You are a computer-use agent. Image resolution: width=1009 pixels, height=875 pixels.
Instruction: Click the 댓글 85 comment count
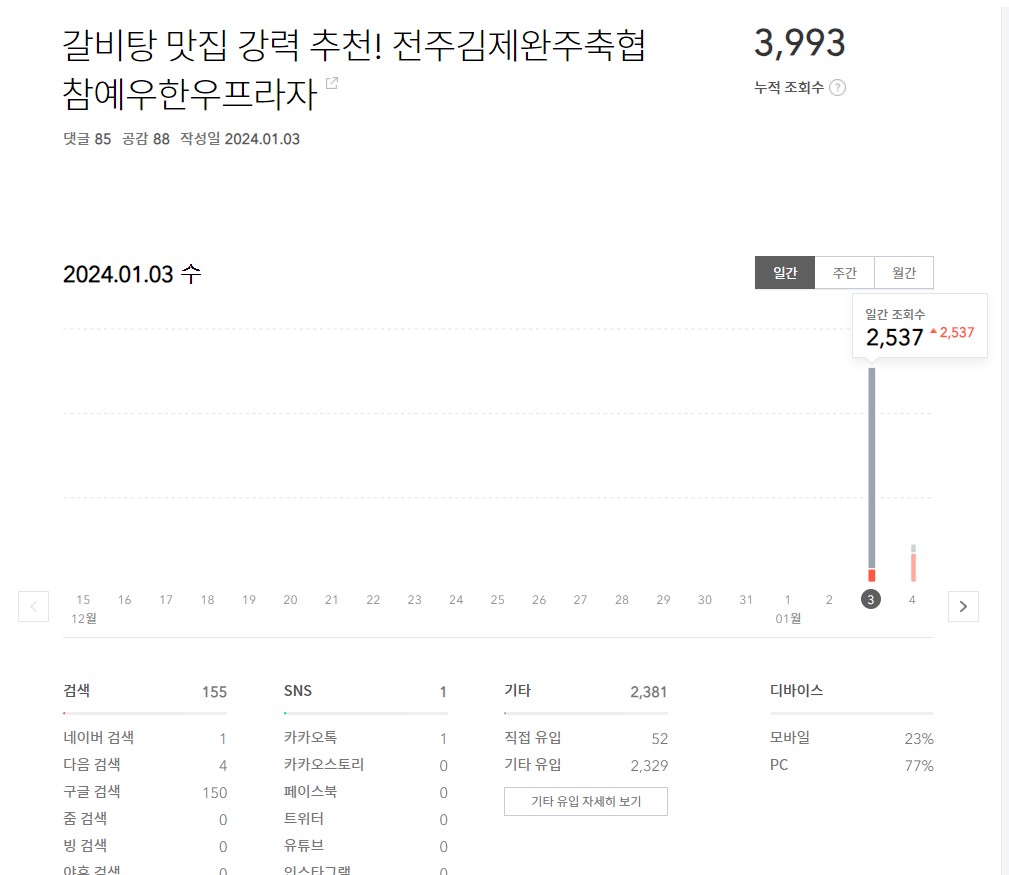[87, 139]
